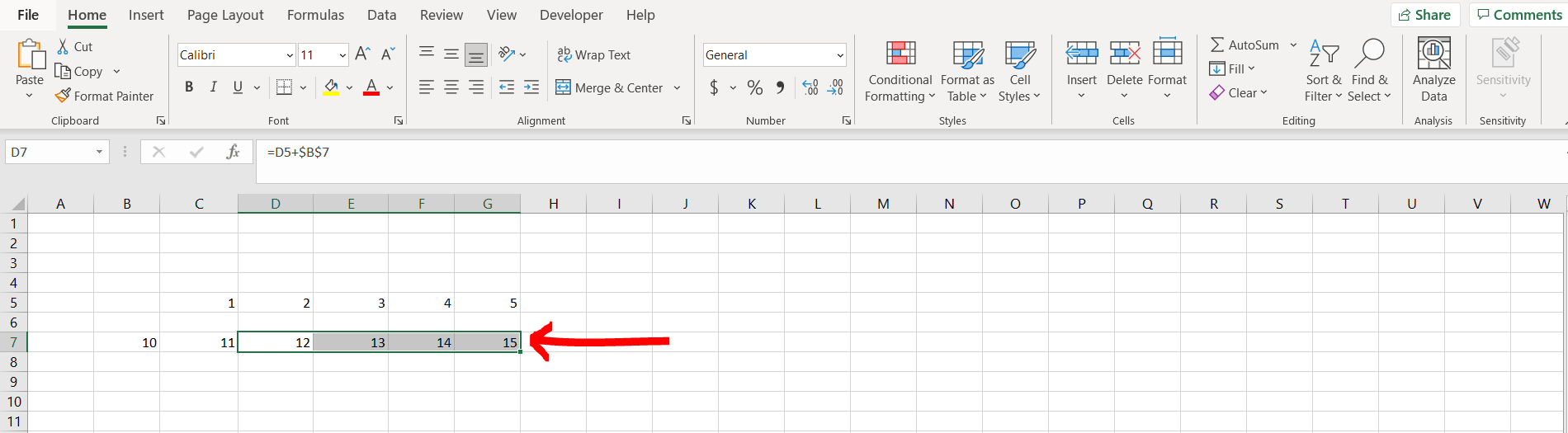Increase indent in alignment group
The image size is (1568, 433).
point(531,87)
